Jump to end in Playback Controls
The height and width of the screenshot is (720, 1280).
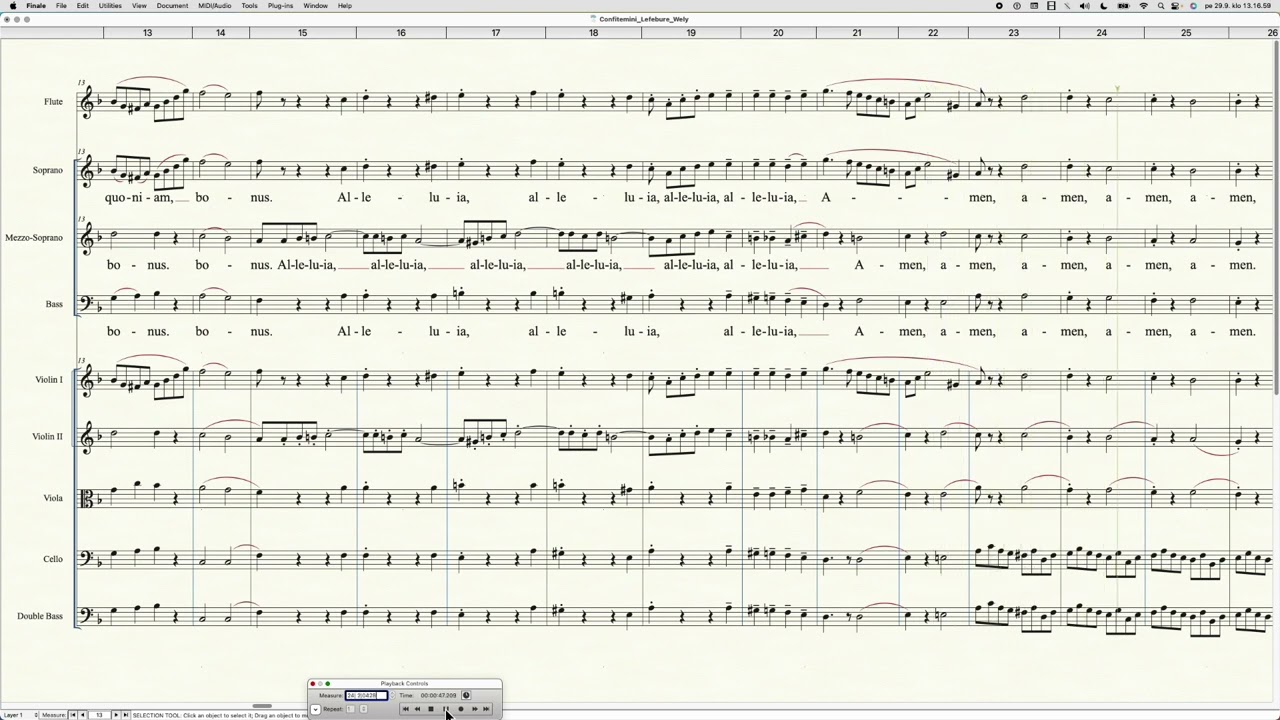point(486,709)
